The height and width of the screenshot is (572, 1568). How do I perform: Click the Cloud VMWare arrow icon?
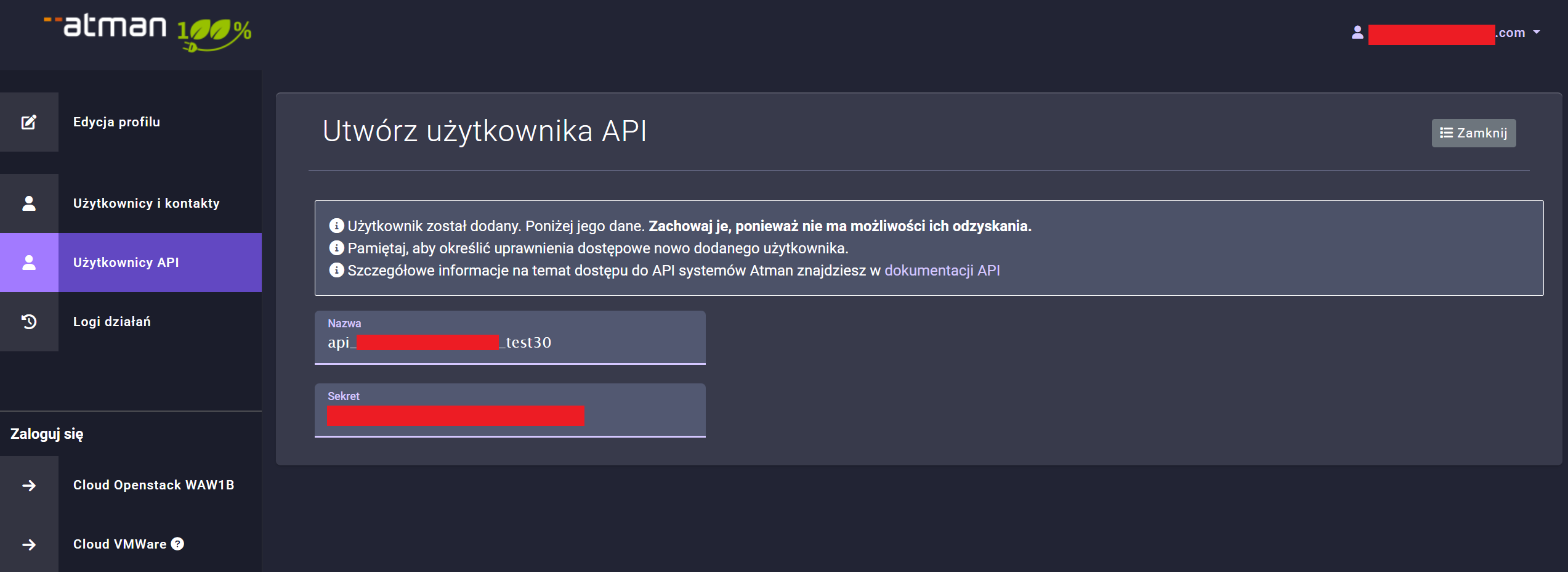[29, 545]
